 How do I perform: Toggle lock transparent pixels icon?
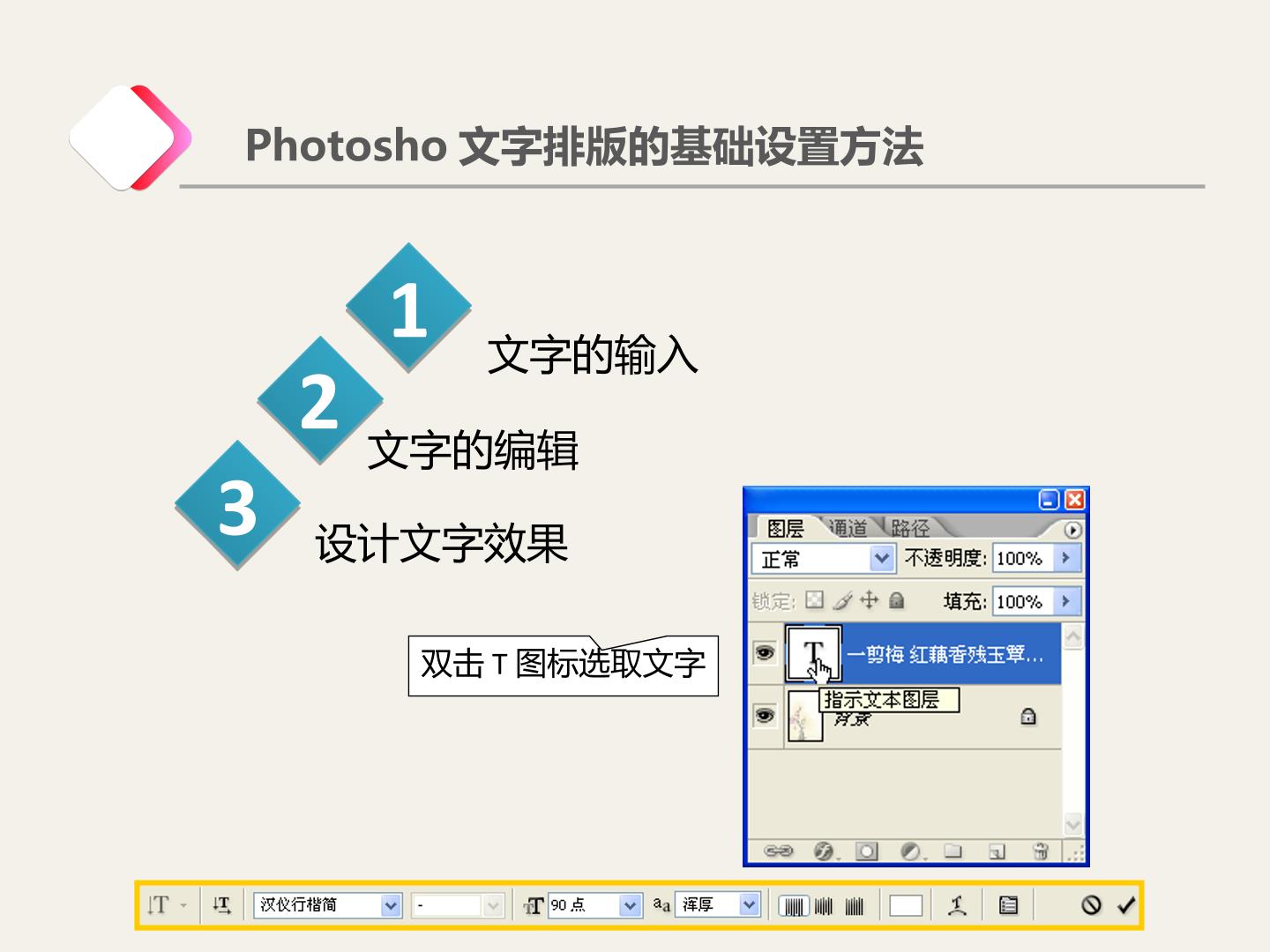click(814, 600)
